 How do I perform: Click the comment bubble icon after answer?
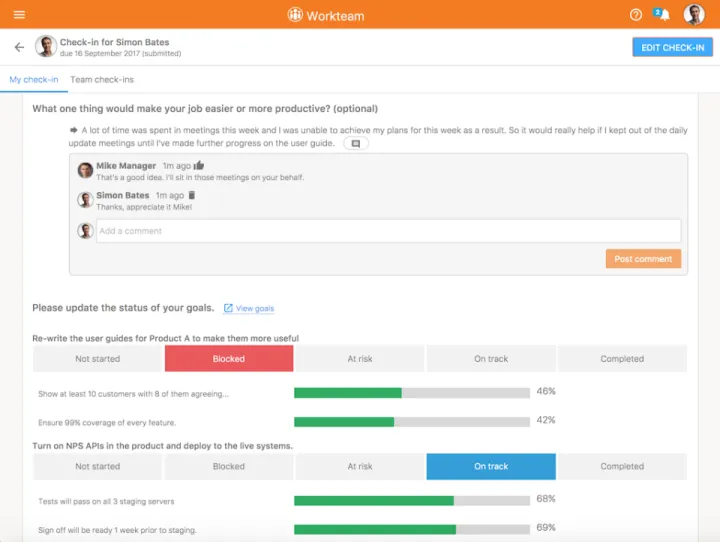coord(356,144)
